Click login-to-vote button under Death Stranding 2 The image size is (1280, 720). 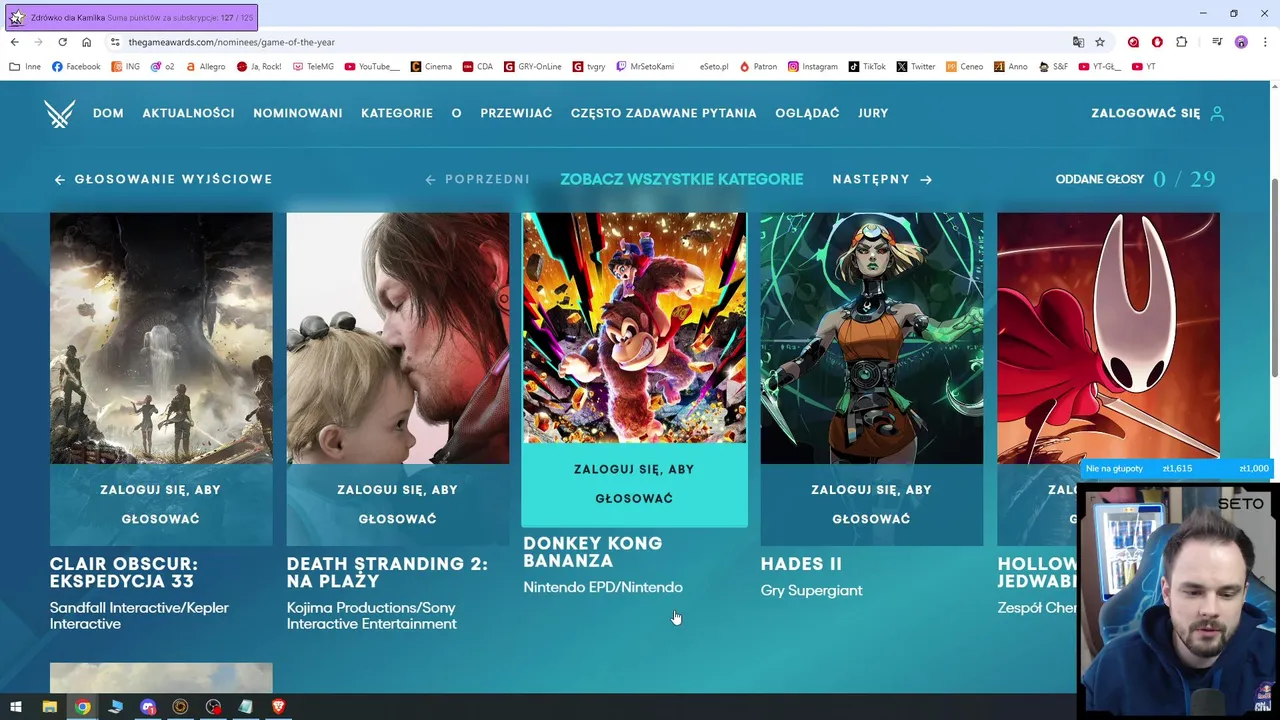coord(398,504)
